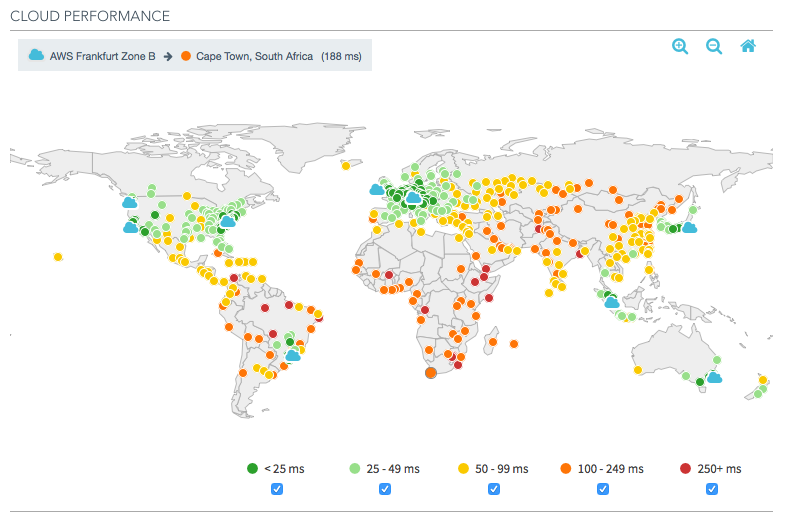The width and height of the screenshot is (787, 523).
Task: Select the cloud icon near Ireland
Action: point(377,190)
